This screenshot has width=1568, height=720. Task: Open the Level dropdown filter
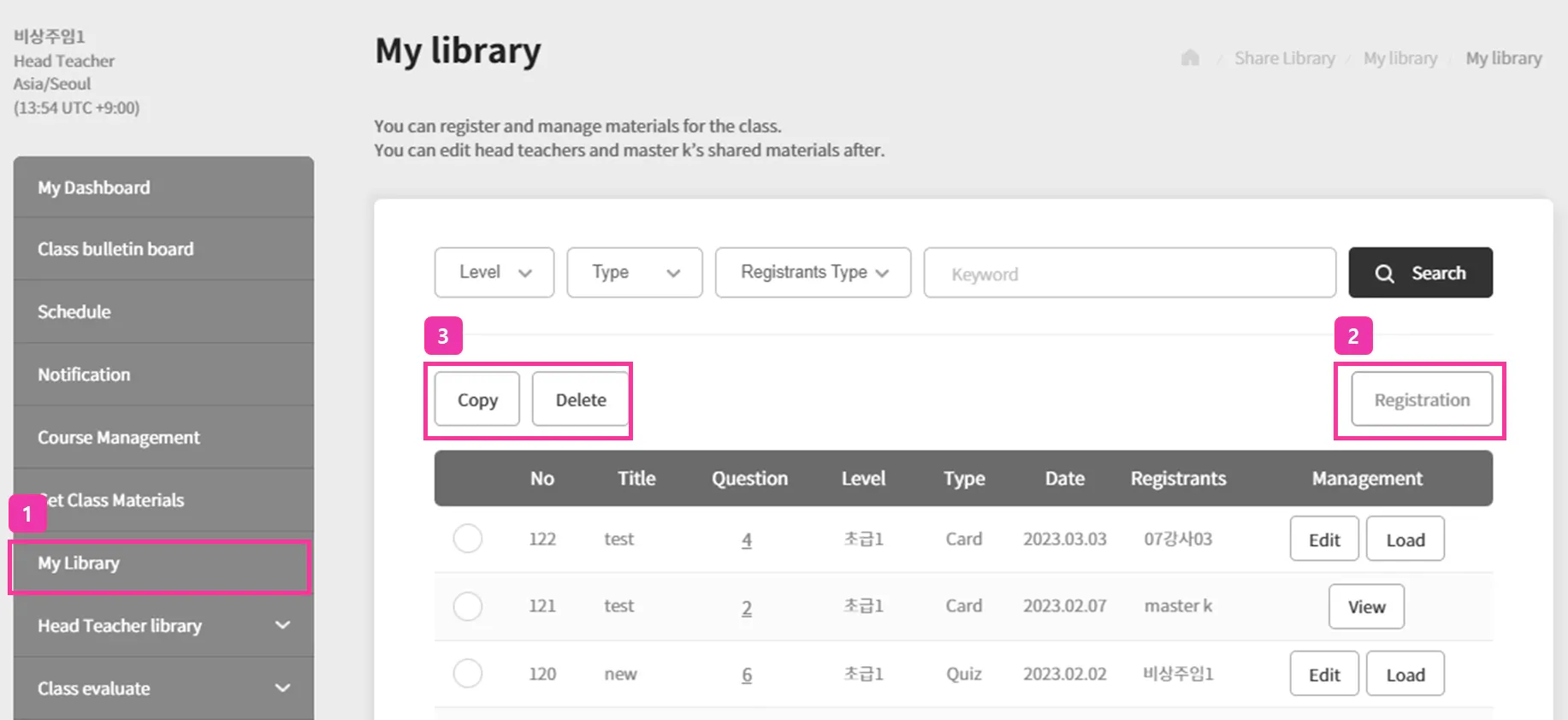click(494, 273)
